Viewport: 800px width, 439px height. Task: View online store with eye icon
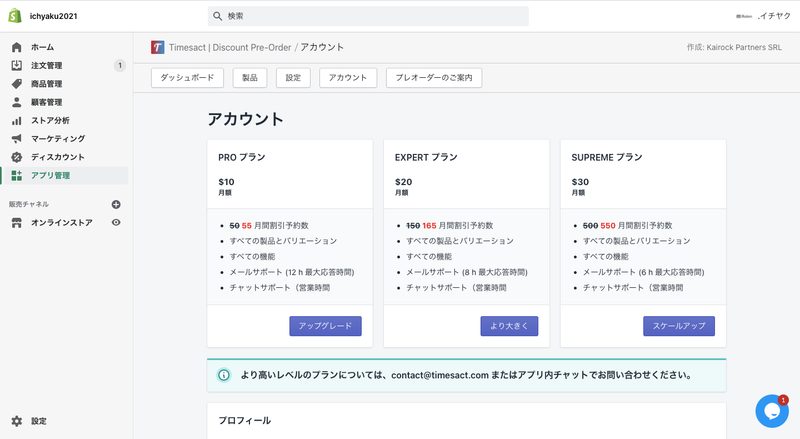116,223
